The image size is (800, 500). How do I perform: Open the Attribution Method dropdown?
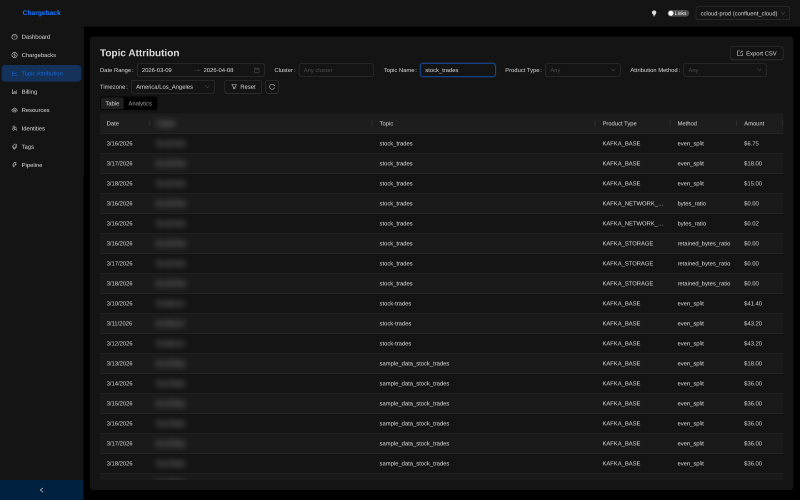(x=725, y=70)
